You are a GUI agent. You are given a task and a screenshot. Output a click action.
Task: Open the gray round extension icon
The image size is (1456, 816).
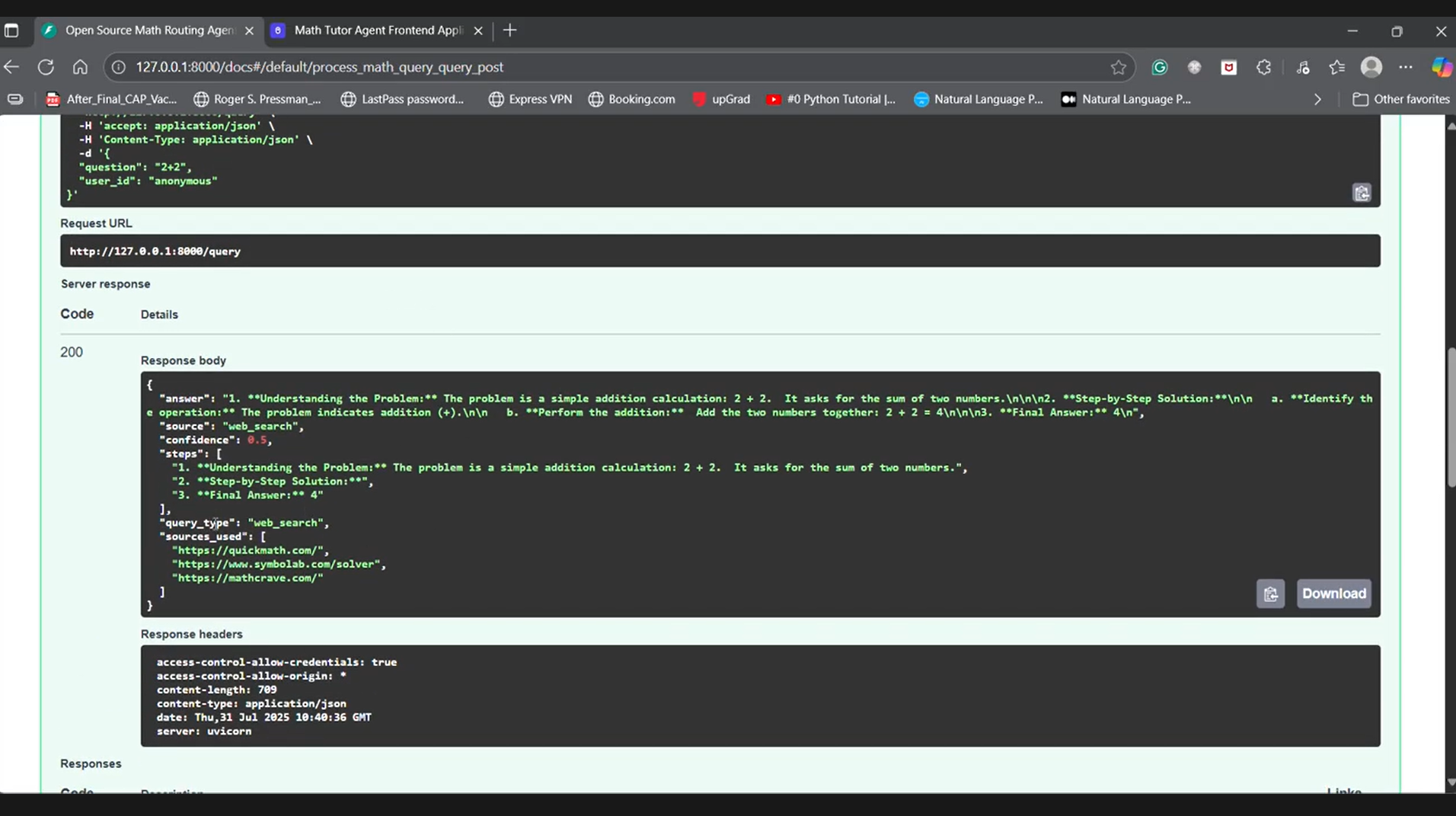pos(1194,67)
